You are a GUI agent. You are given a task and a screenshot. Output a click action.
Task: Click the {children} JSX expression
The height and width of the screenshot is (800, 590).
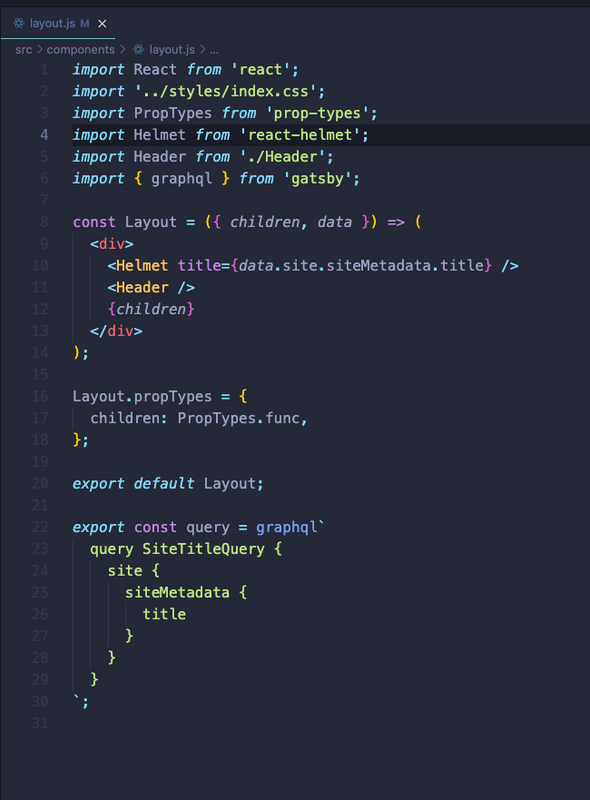click(151, 309)
